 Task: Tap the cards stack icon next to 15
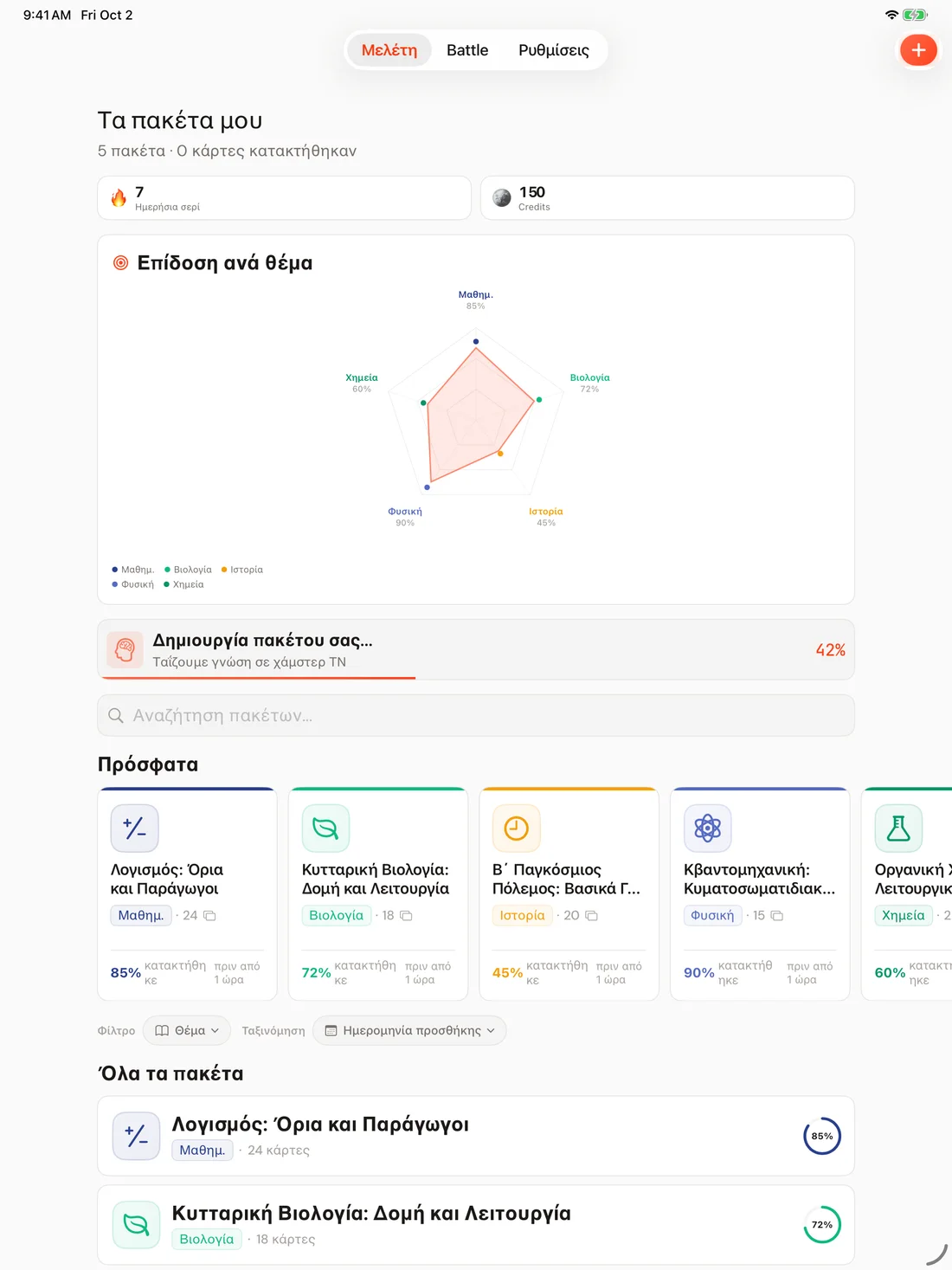tap(777, 915)
